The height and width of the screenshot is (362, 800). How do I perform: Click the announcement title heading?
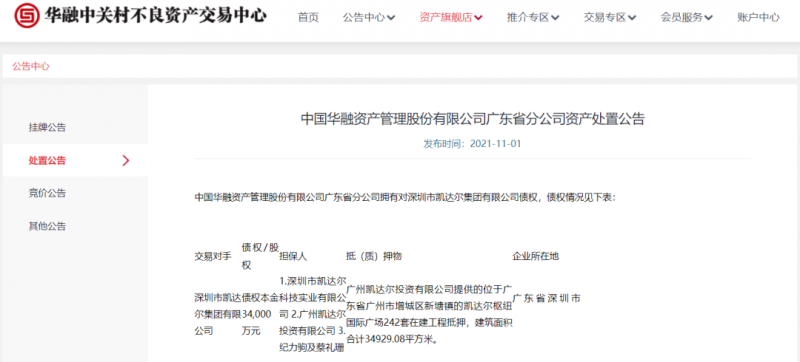[x=472, y=119]
